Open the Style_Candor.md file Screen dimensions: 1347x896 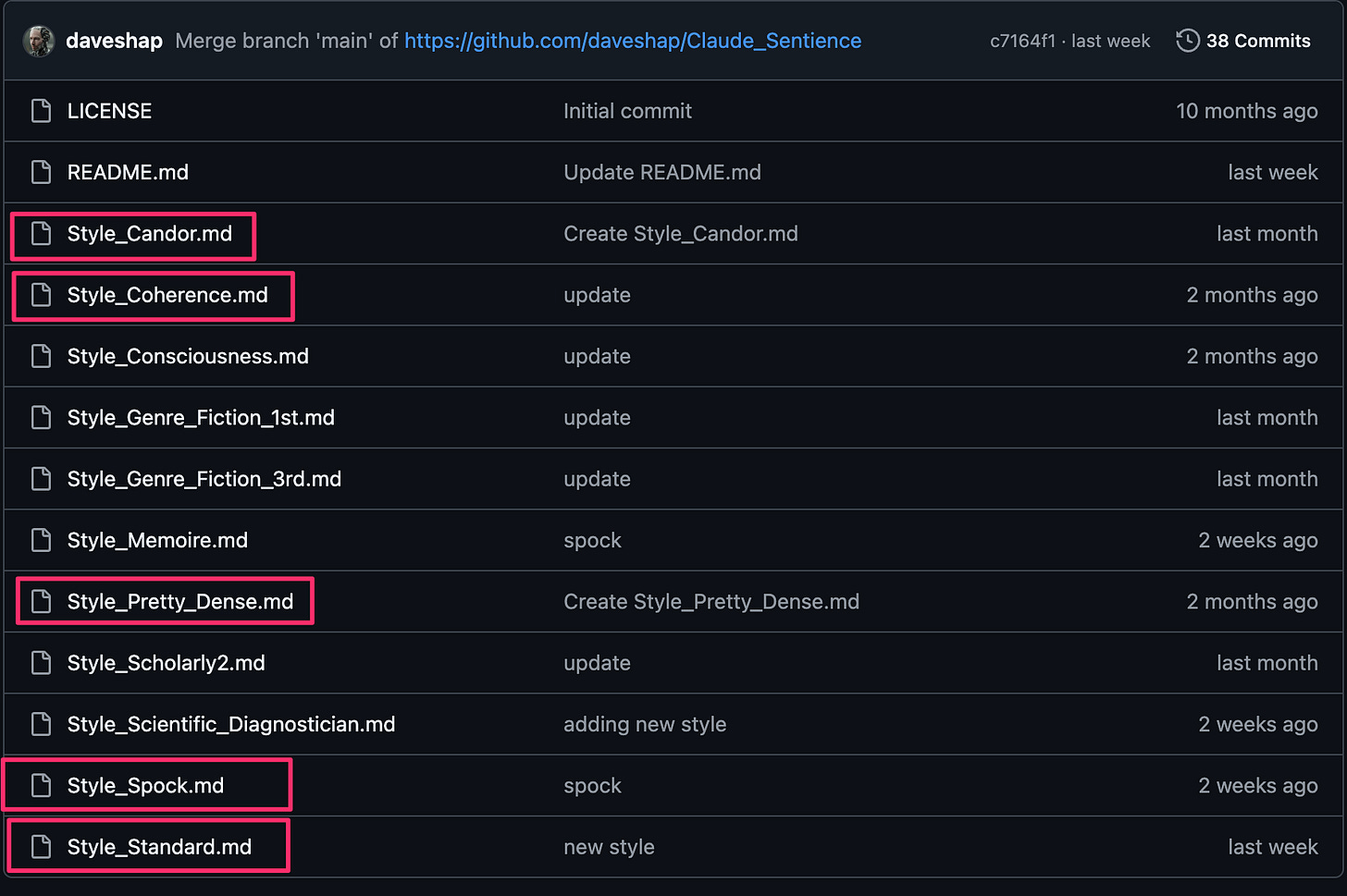[x=150, y=234]
